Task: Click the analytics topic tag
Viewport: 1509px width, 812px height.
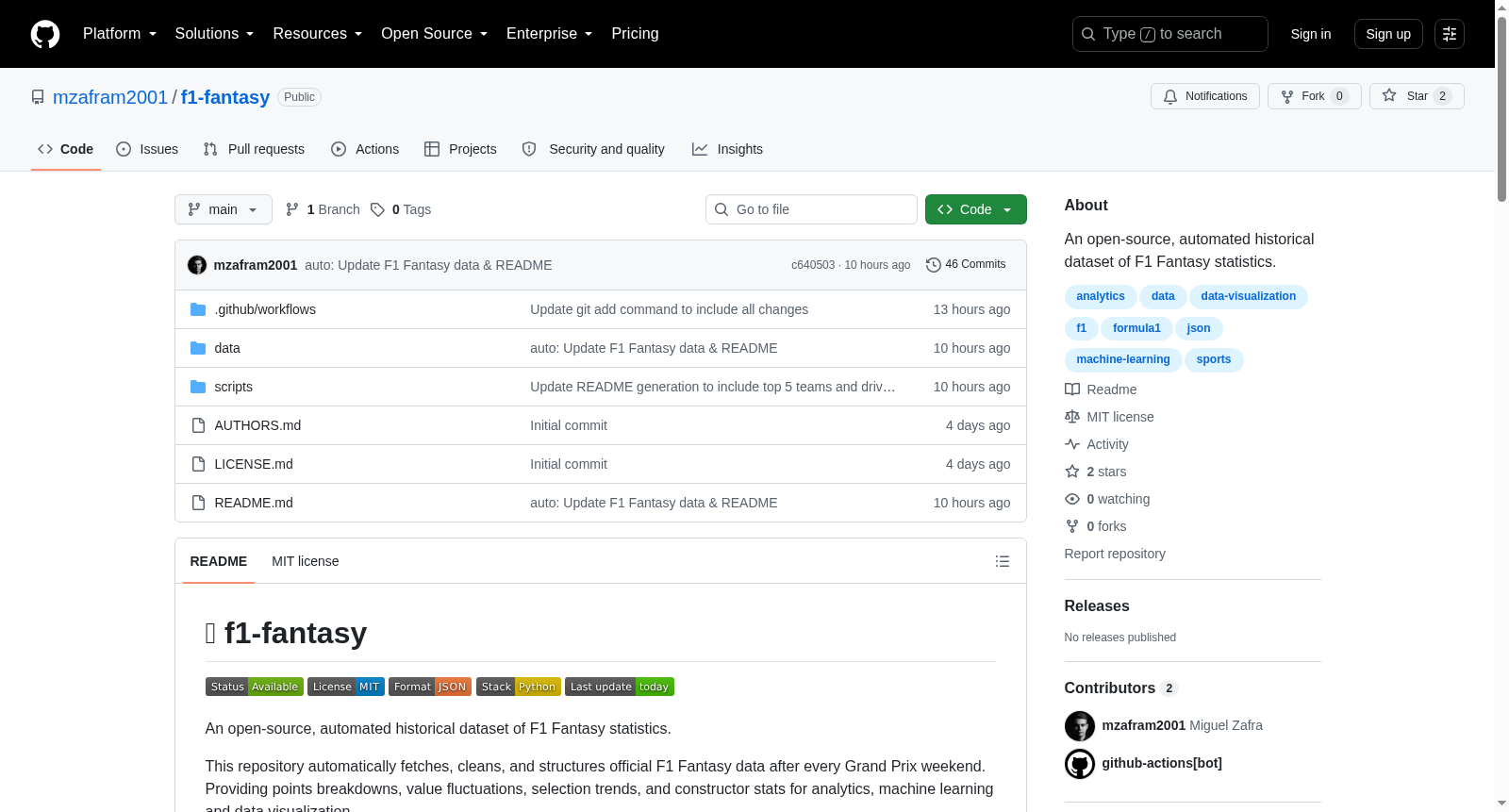Action: point(1101,296)
